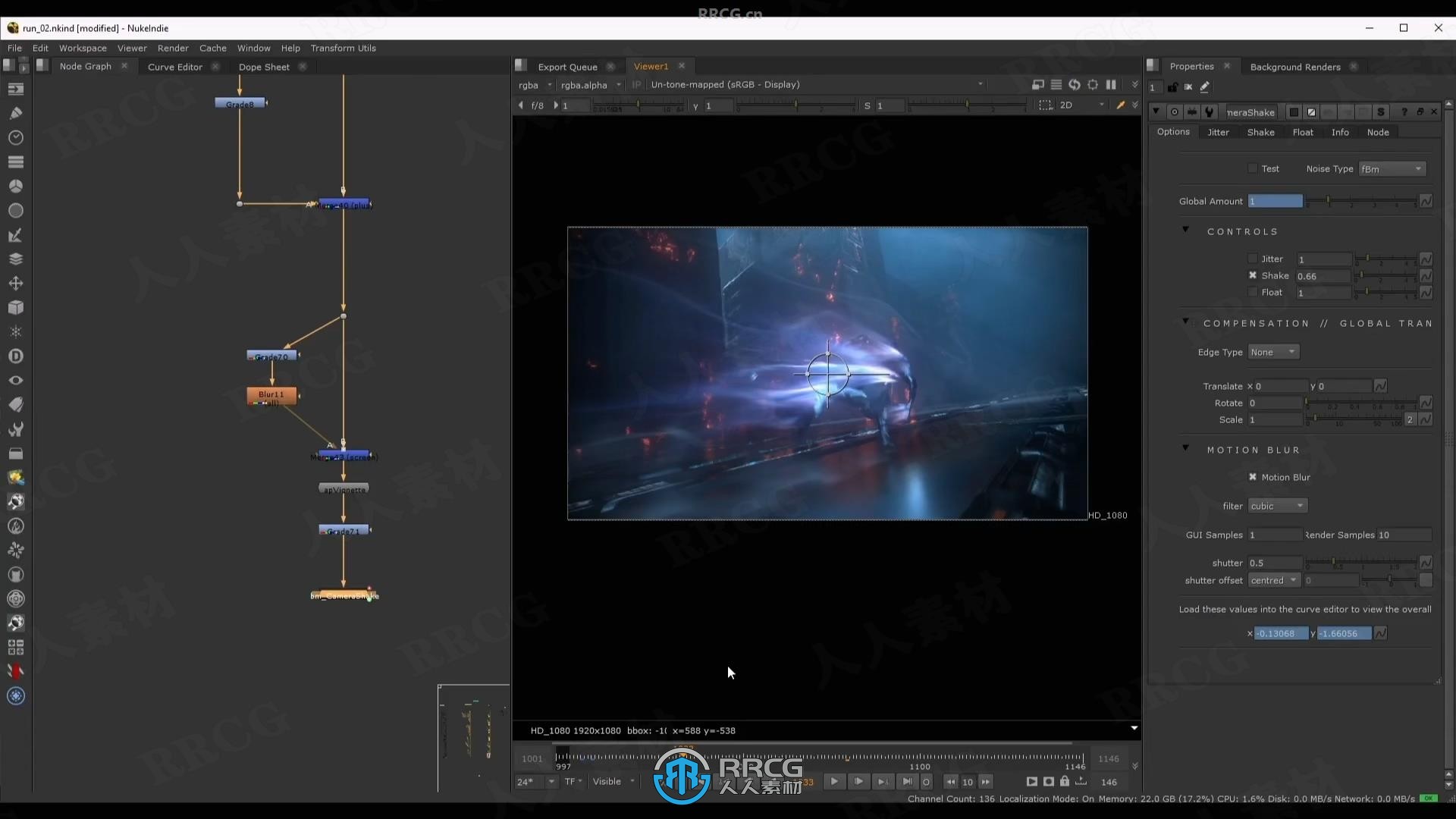Open the 2D view mode dropdown
The height and width of the screenshot is (819, 1456).
1081,105
